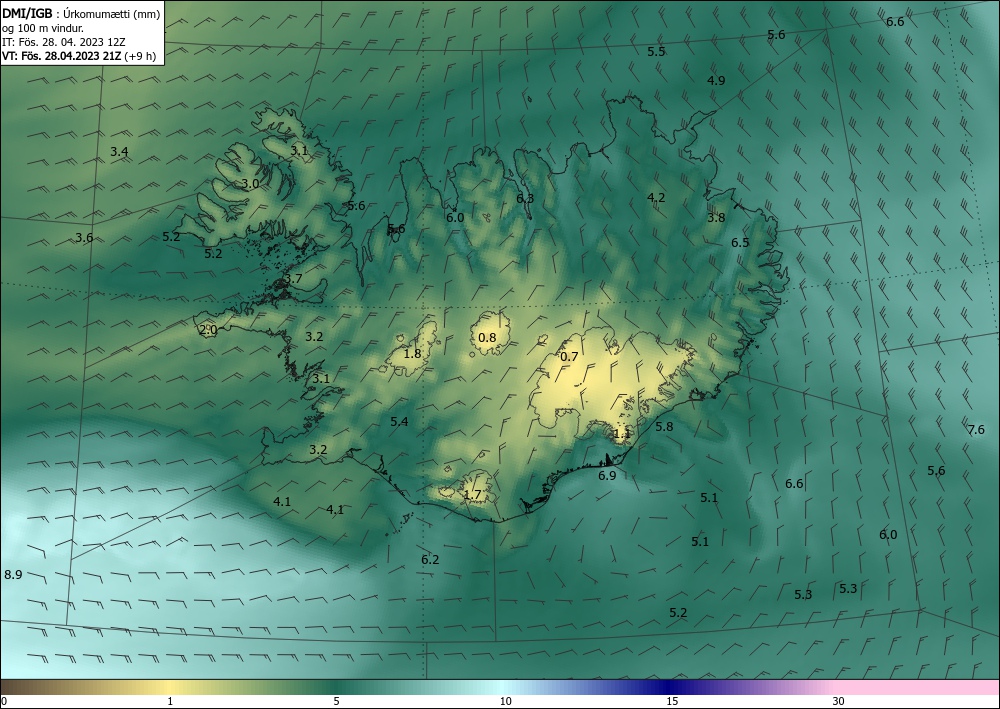Click the 0.8 value on Hofsjökull glacier

pos(487,337)
